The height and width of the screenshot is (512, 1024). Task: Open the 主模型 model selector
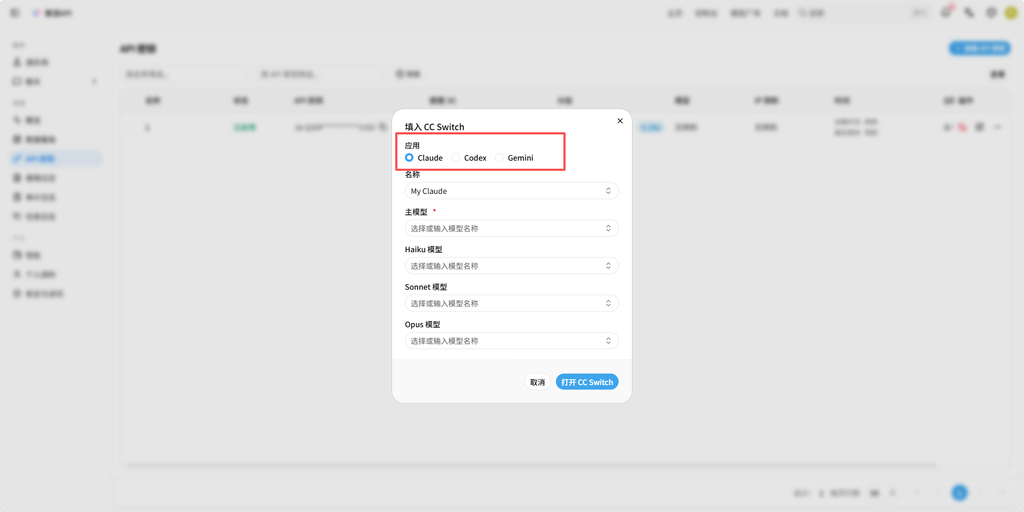pos(511,228)
